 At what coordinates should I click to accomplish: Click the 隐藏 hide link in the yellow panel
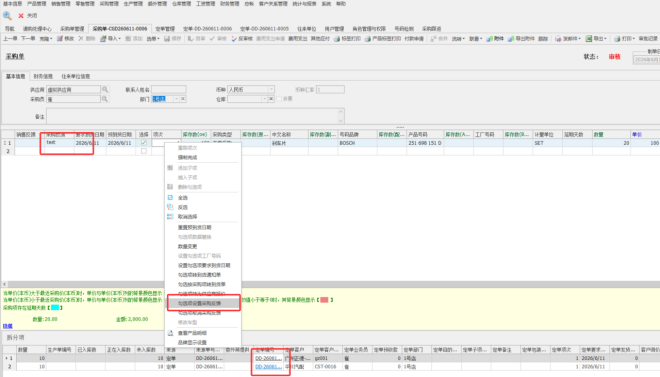pos(8,326)
